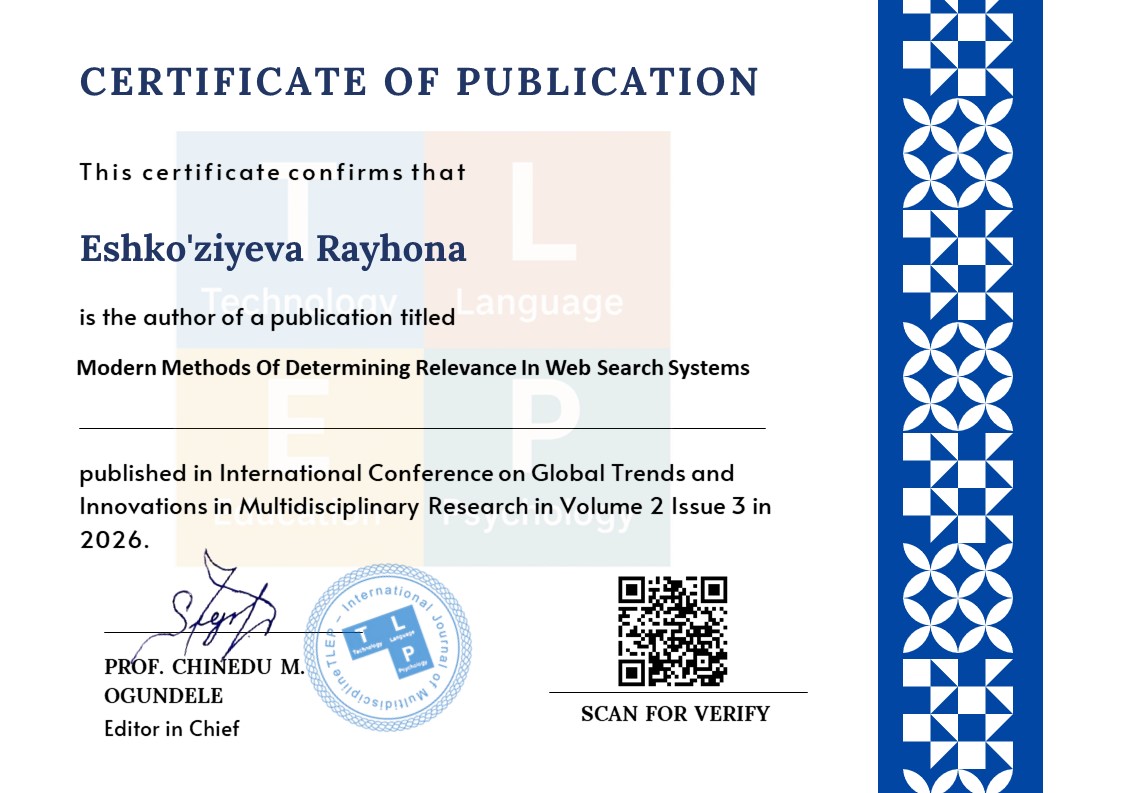Click the Editor in Chief text

pyautogui.click(x=171, y=729)
